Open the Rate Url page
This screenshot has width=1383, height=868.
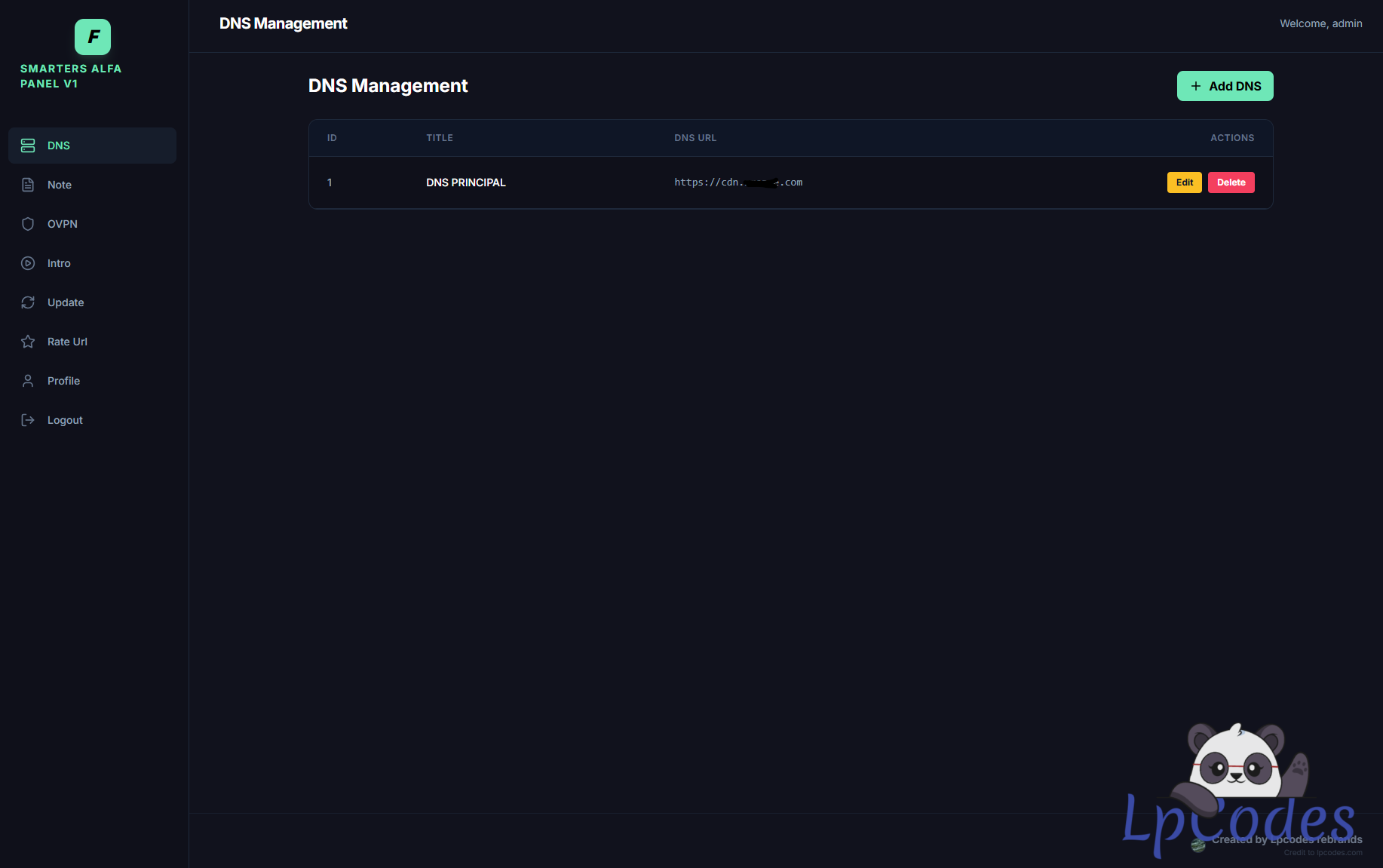(x=67, y=342)
